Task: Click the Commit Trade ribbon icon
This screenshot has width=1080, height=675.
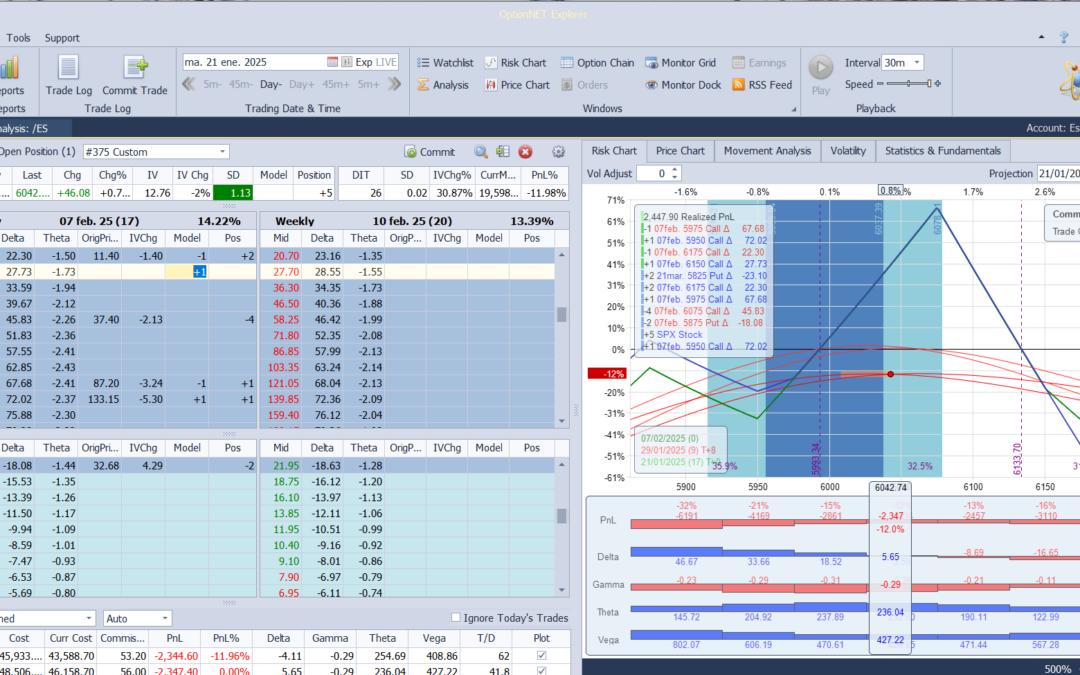Action: click(x=135, y=76)
